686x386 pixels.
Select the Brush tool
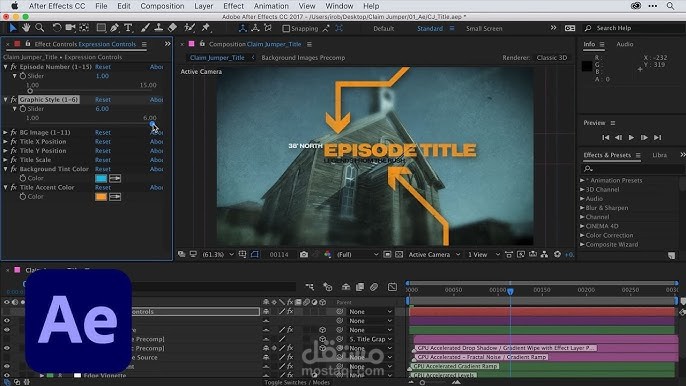coord(145,28)
